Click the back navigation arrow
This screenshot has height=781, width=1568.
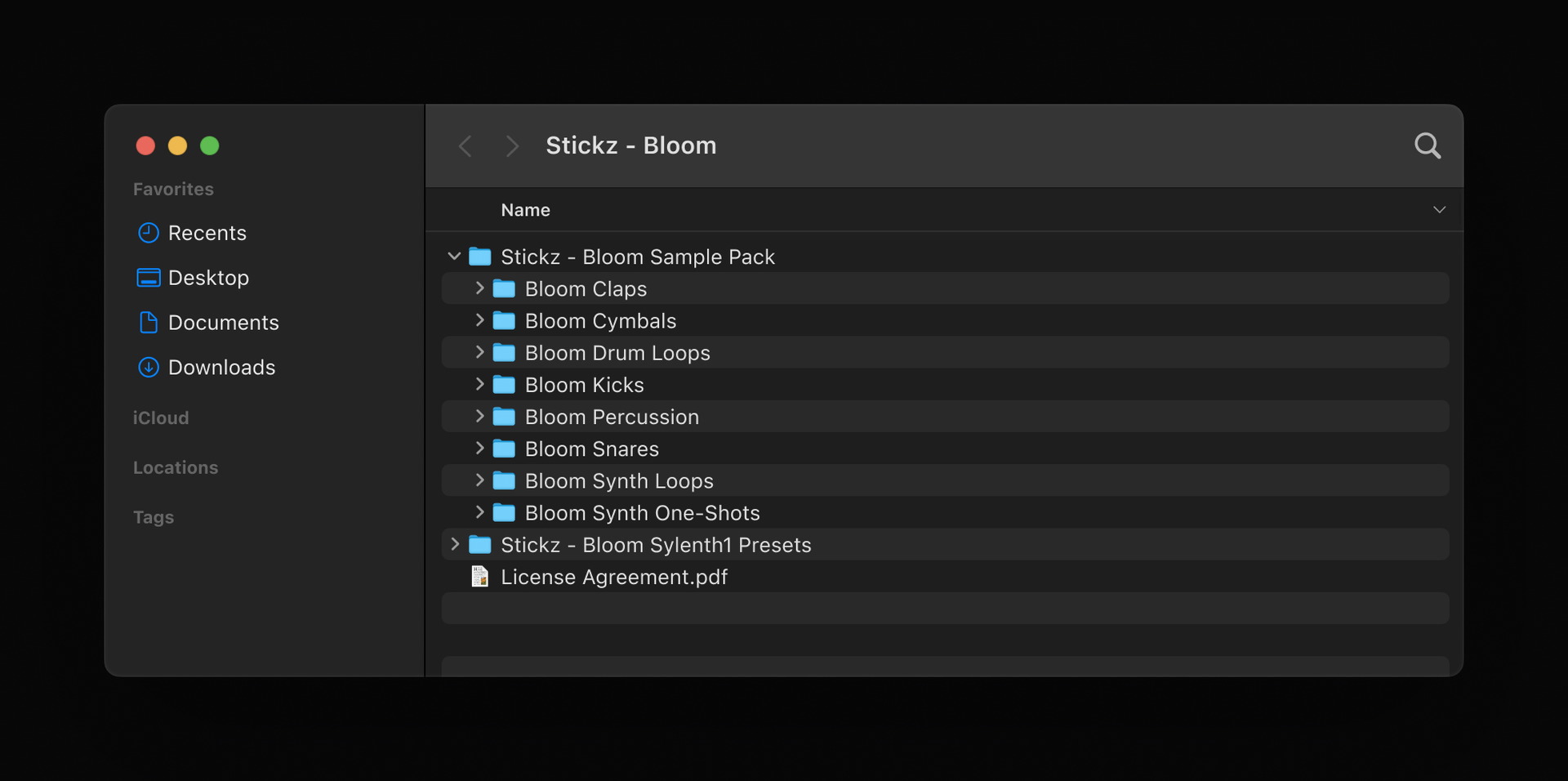click(465, 145)
